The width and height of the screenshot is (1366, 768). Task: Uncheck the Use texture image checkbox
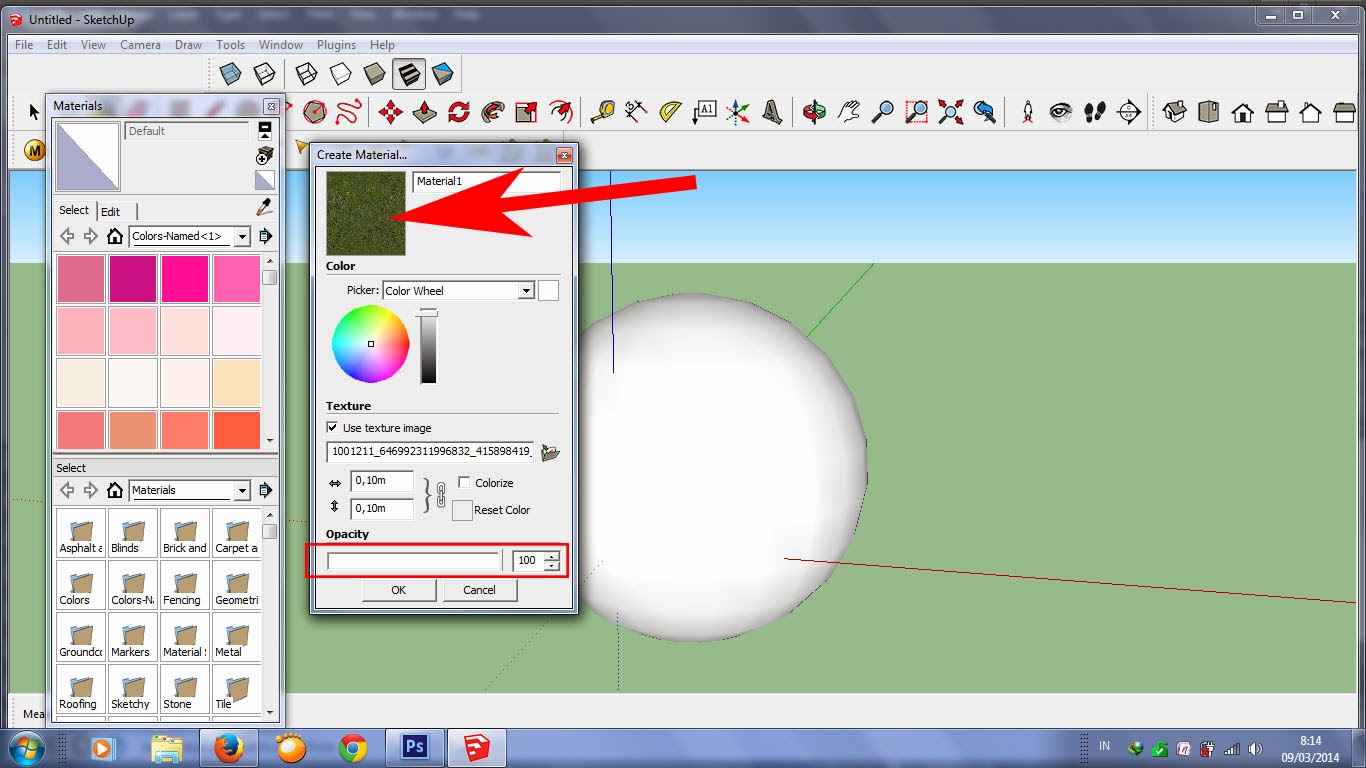click(332, 427)
